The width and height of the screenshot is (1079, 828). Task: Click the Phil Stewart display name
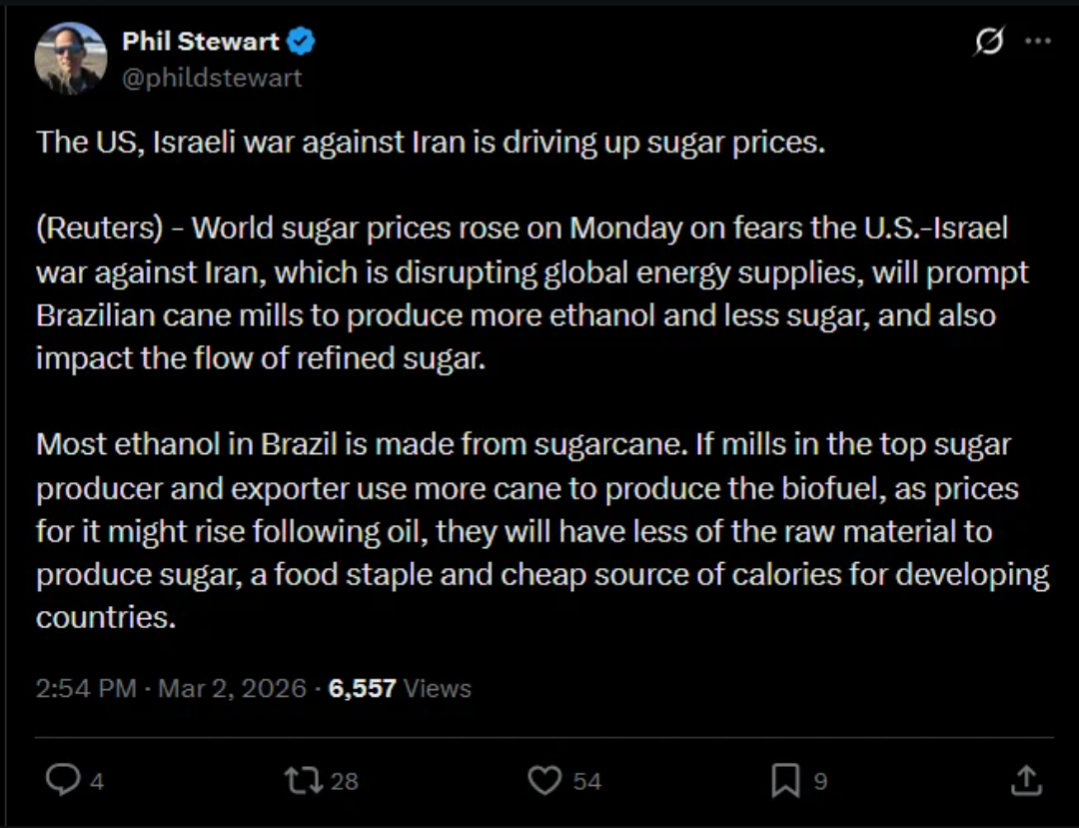tap(200, 41)
